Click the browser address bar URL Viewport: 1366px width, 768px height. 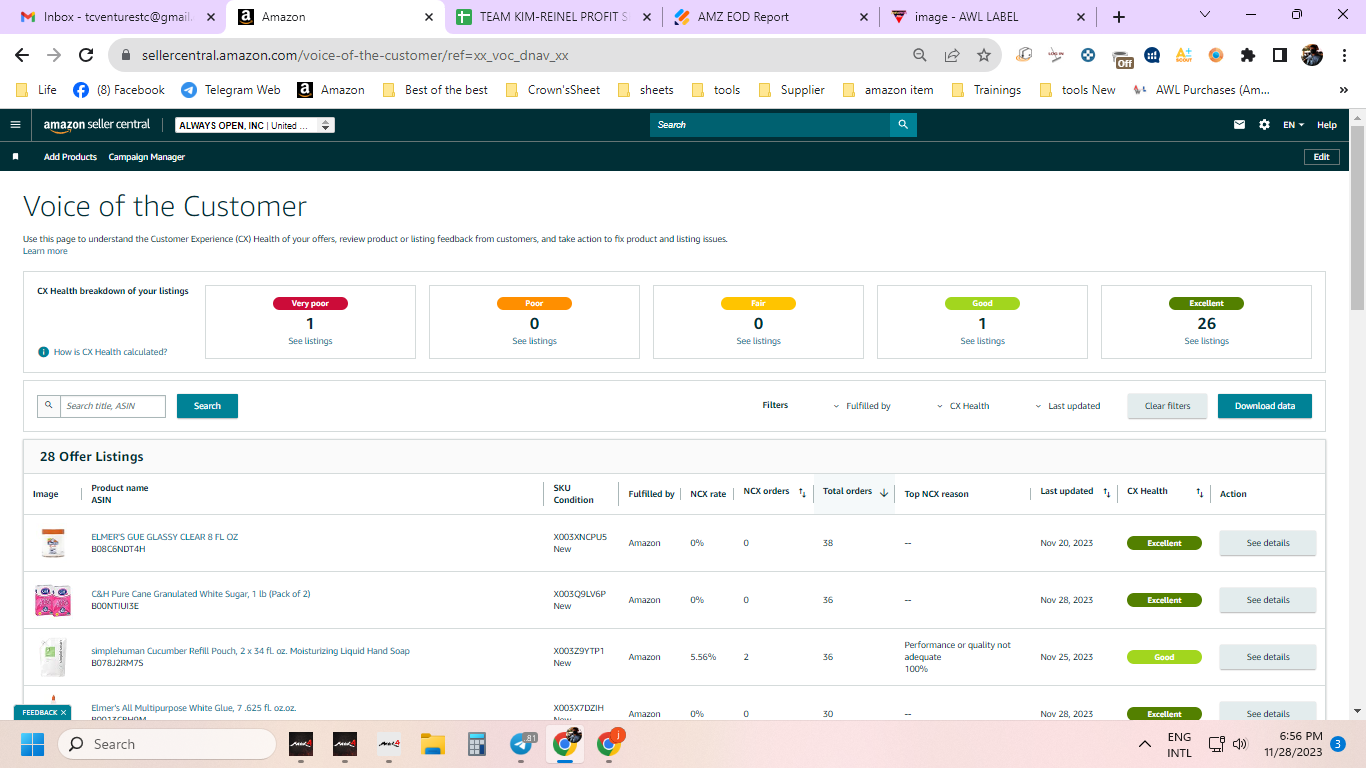click(355, 56)
